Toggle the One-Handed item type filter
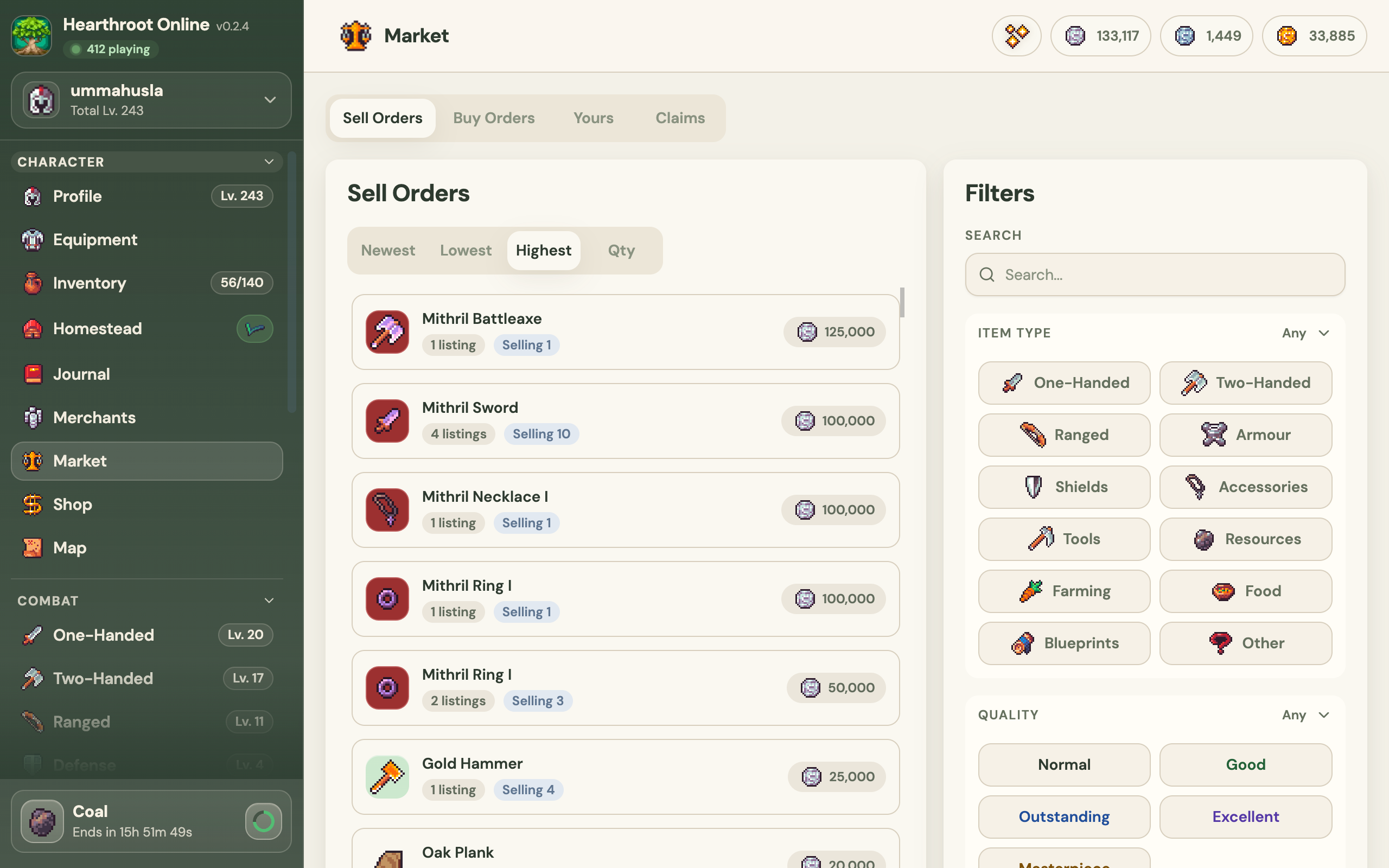Image resolution: width=1389 pixels, height=868 pixels. [x=1064, y=383]
